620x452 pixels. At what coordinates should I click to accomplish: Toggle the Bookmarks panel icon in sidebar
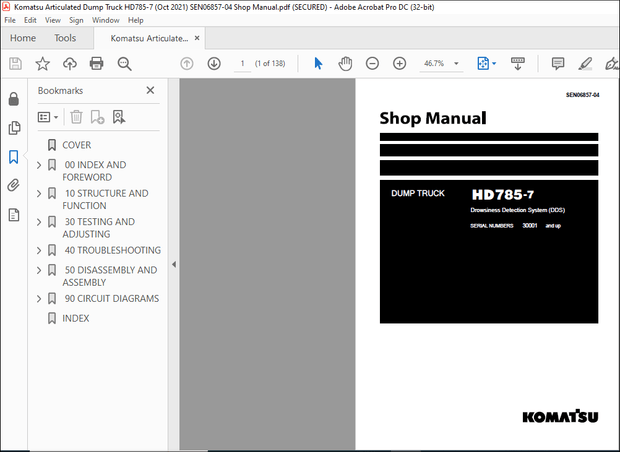(x=14, y=157)
